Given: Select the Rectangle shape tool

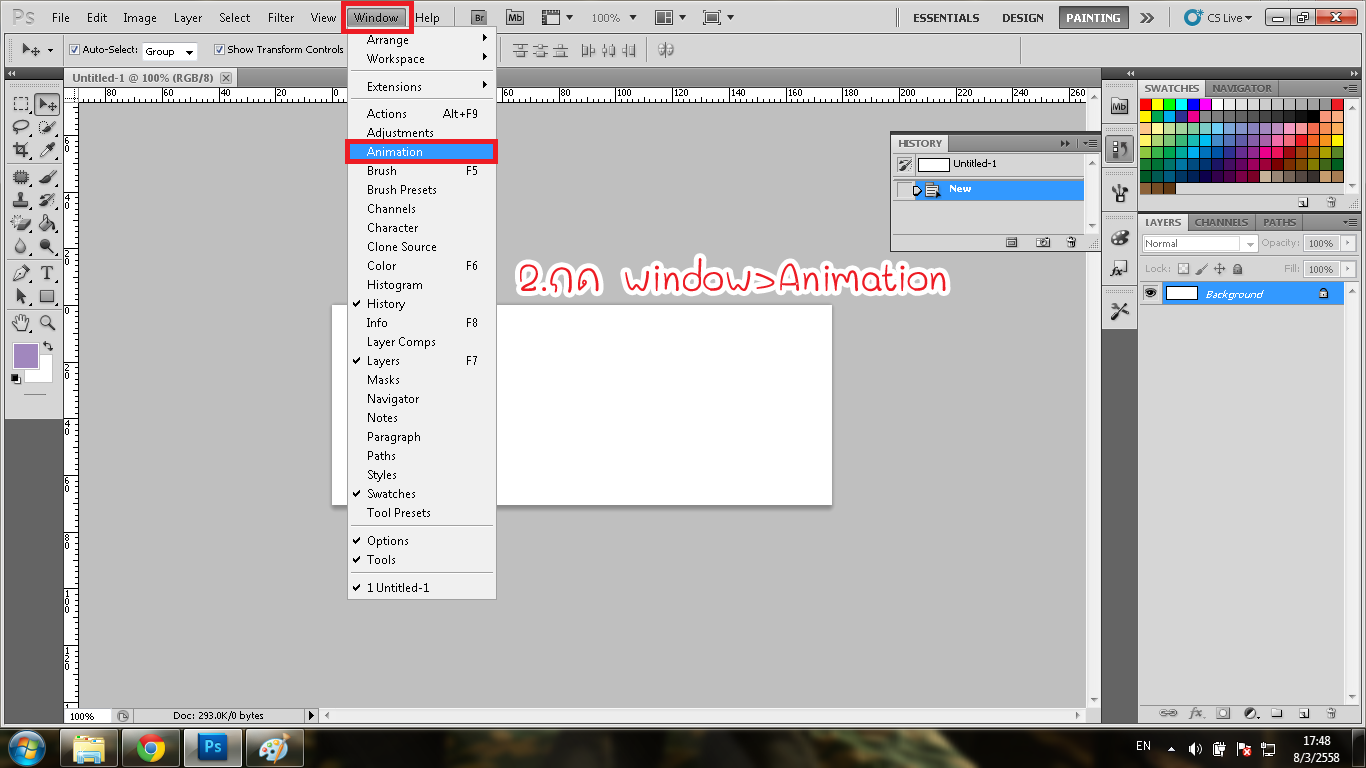Looking at the screenshot, I should [47, 297].
